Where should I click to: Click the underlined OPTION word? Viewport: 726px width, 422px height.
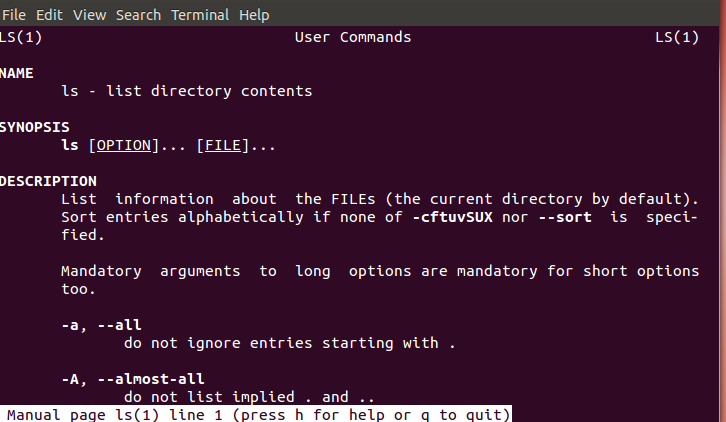[x=124, y=145]
